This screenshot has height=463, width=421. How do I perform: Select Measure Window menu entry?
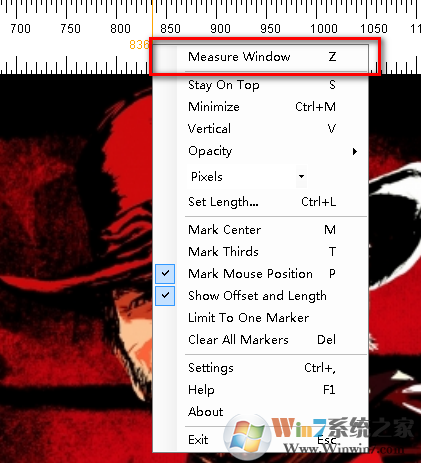261,57
